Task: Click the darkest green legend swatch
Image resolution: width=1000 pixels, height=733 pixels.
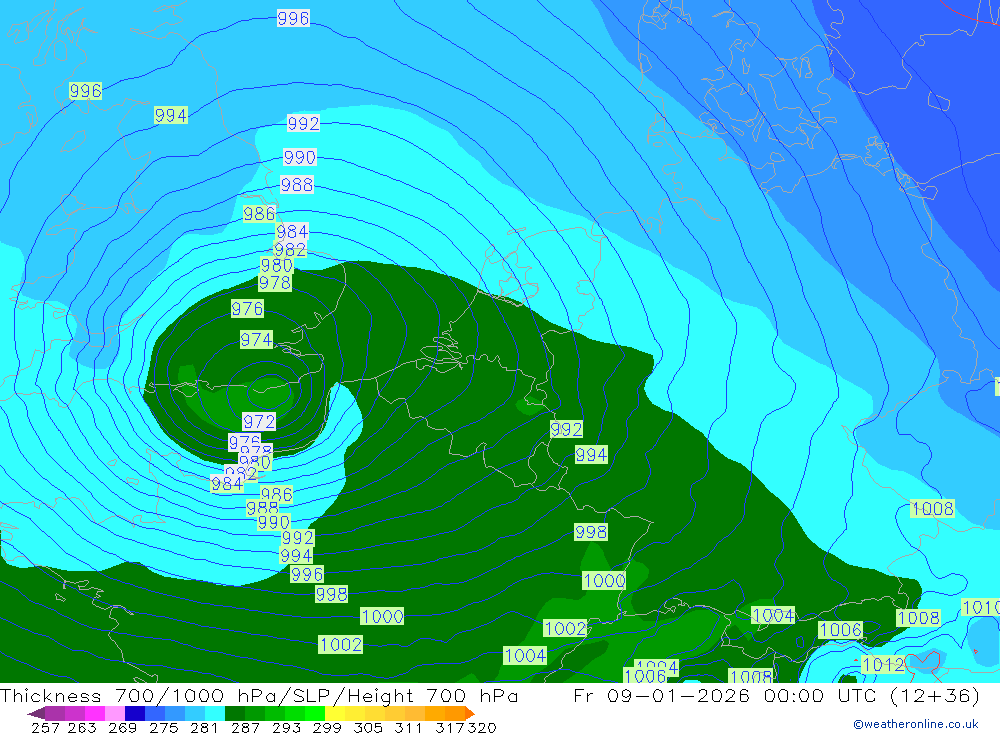Action: 235,713
